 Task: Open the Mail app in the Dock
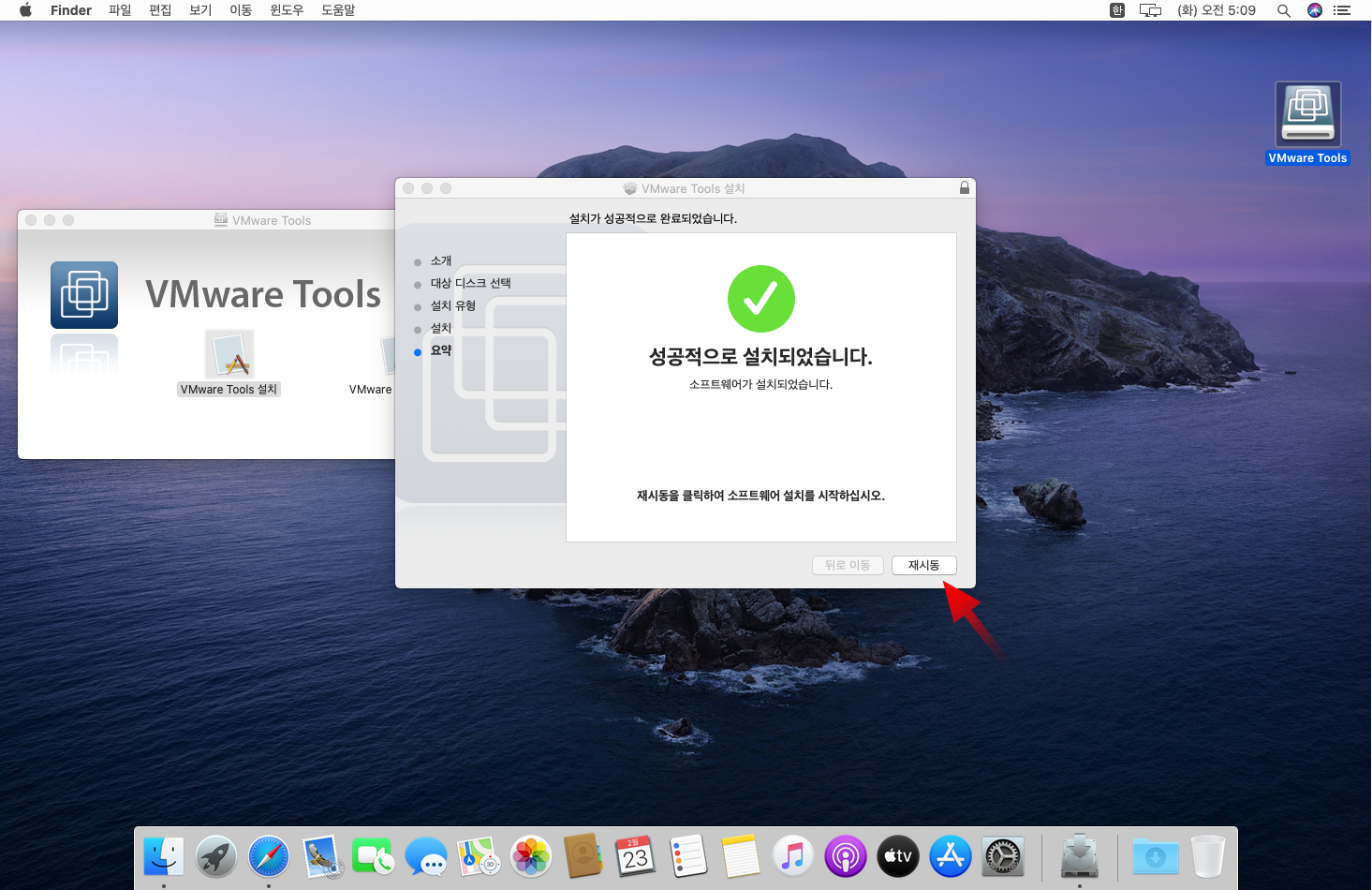pyautogui.click(x=321, y=856)
